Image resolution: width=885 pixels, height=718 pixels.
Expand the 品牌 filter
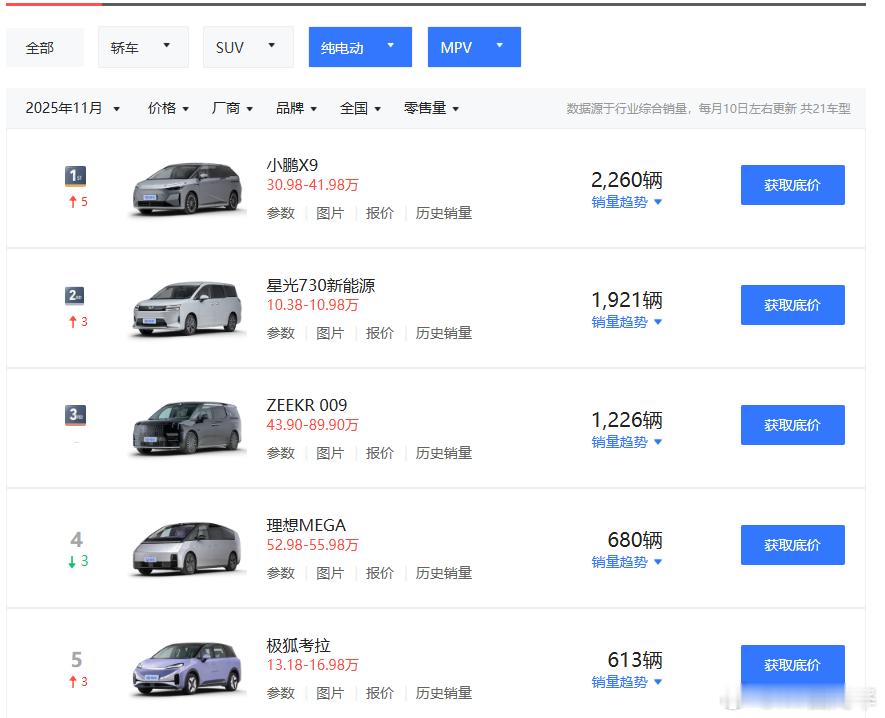pyautogui.click(x=296, y=108)
